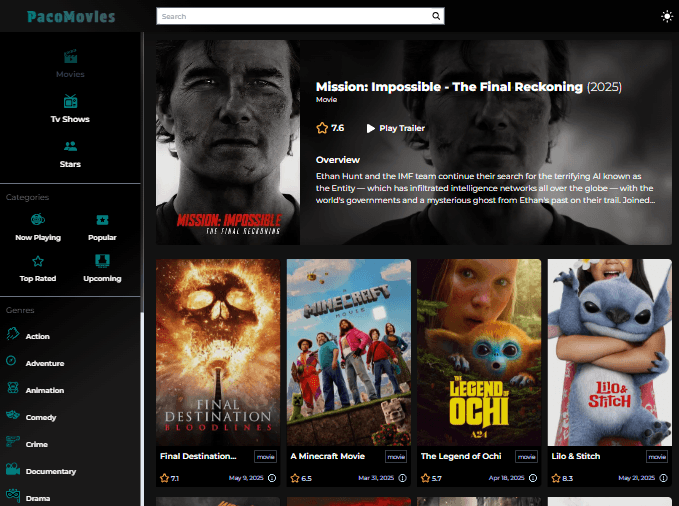Open Now Playing category label
The width and height of the screenshot is (679, 506).
(x=38, y=237)
